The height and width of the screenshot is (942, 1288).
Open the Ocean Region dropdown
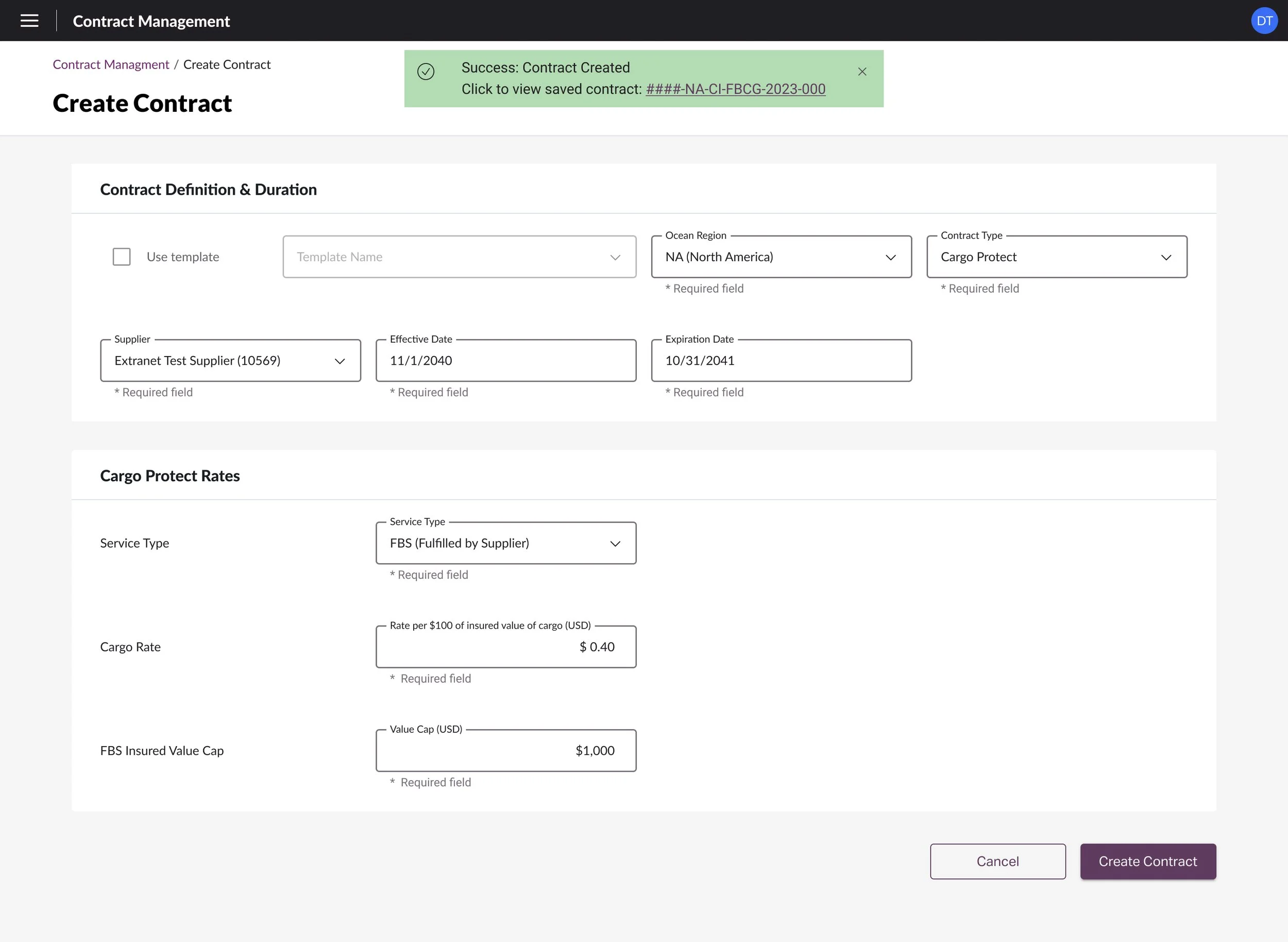click(x=781, y=257)
